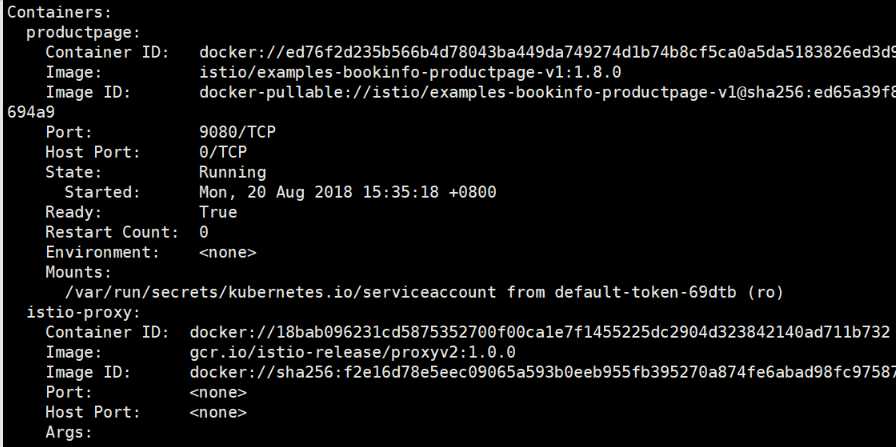Click the Mounts: label

tap(78, 273)
